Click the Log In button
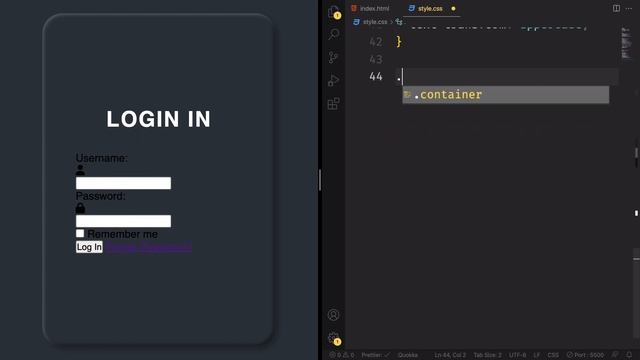This screenshot has width=640, height=360. 89,247
